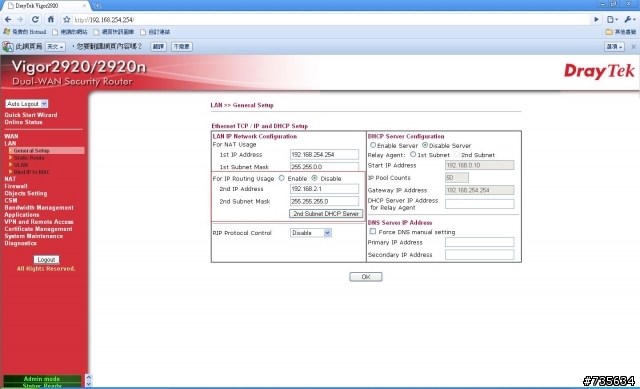Click the browser Forward arrow
The width and height of the screenshot is (640, 389).
tap(20, 19)
